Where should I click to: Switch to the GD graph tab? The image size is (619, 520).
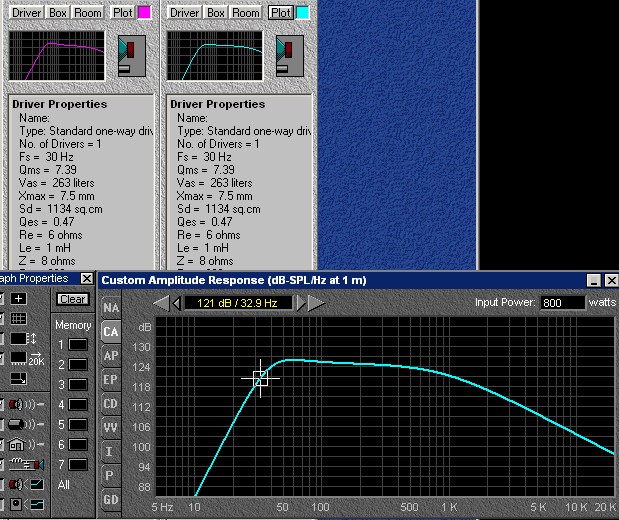click(111, 499)
